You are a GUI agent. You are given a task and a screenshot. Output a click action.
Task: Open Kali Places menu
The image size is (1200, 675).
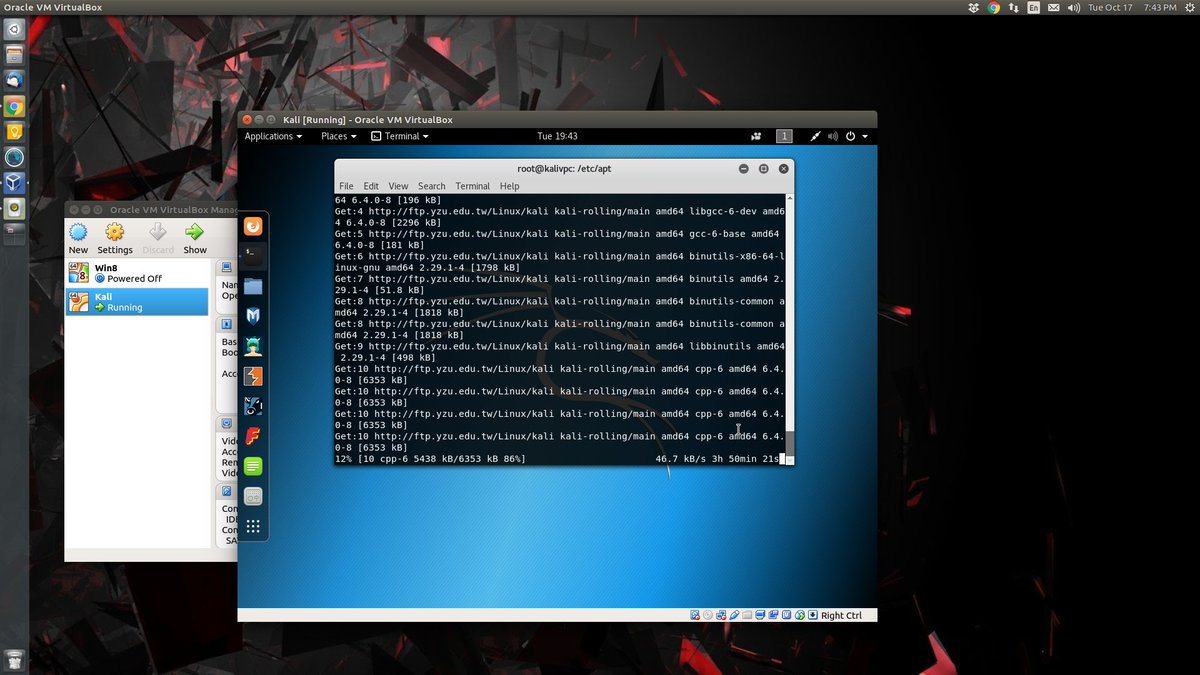pos(339,136)
